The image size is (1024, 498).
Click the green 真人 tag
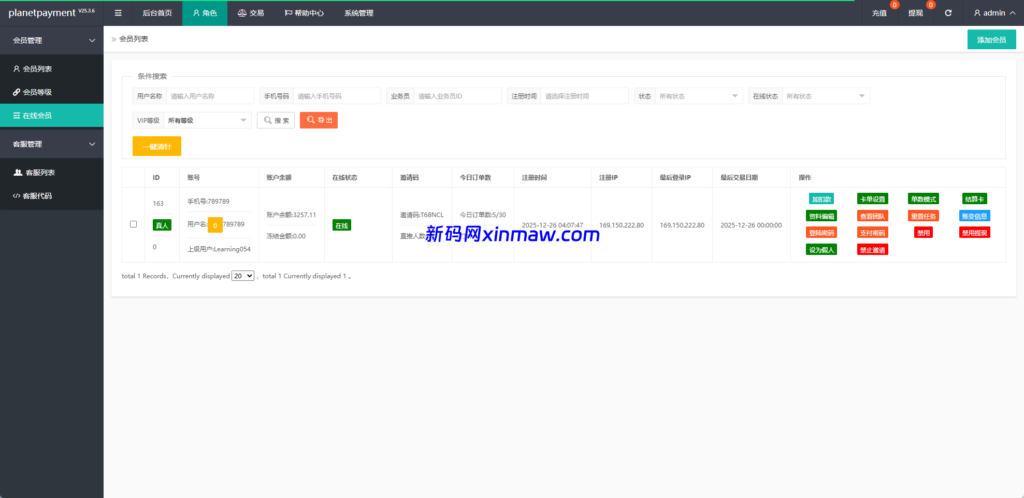(161, 225)
